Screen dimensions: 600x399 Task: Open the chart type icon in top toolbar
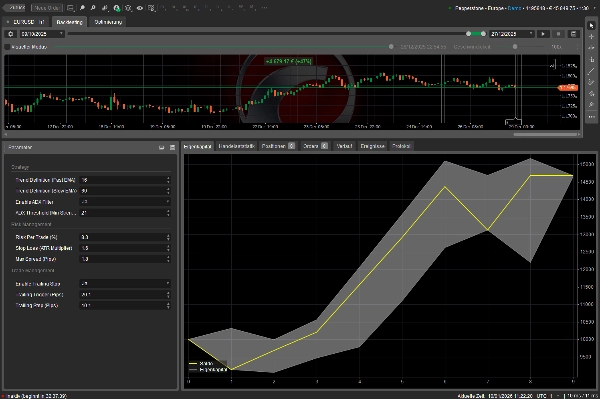click(x=105, y=8)
